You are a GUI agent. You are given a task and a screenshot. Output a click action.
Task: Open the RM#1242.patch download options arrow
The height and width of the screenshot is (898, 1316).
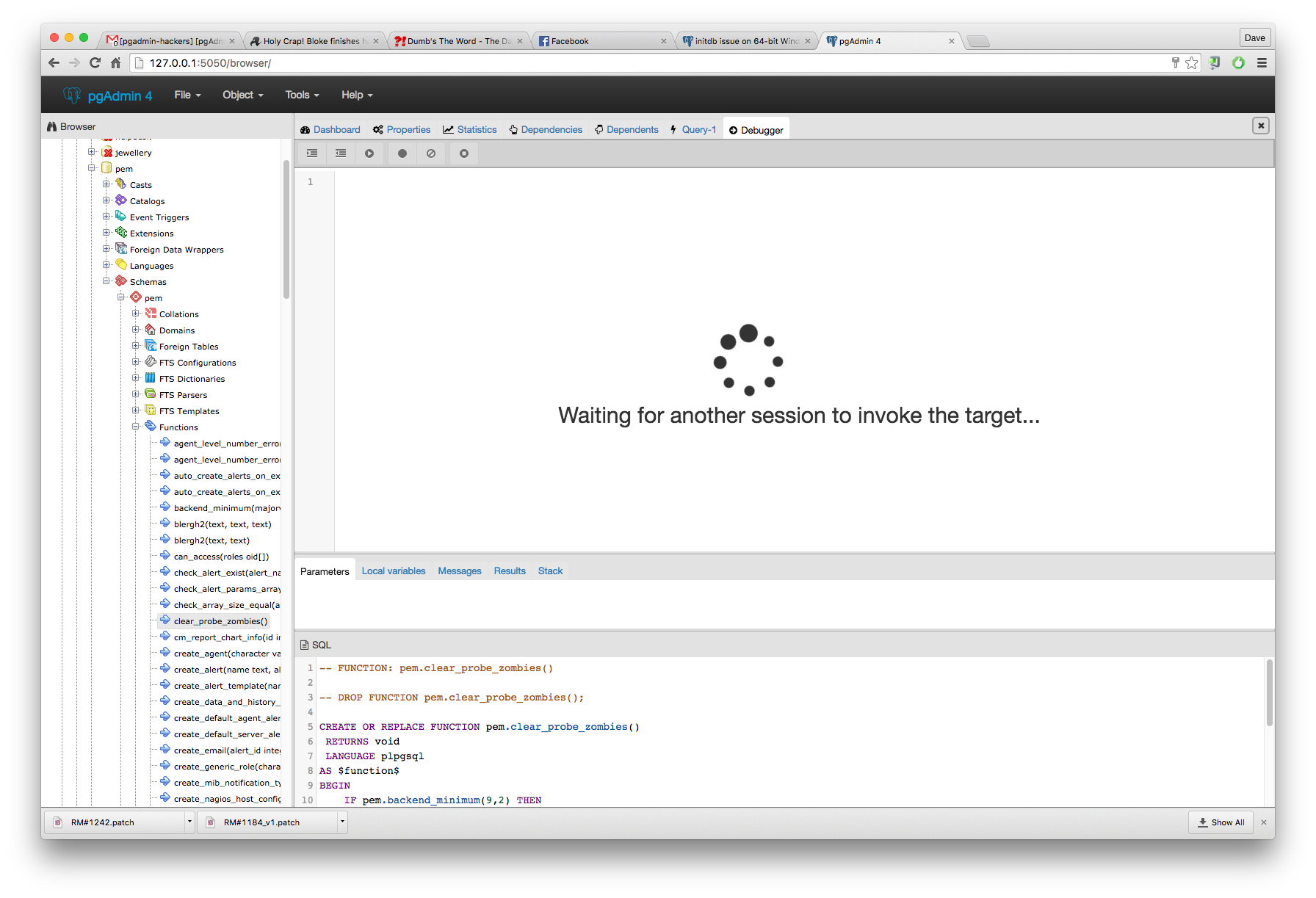[x=189, y=822]
